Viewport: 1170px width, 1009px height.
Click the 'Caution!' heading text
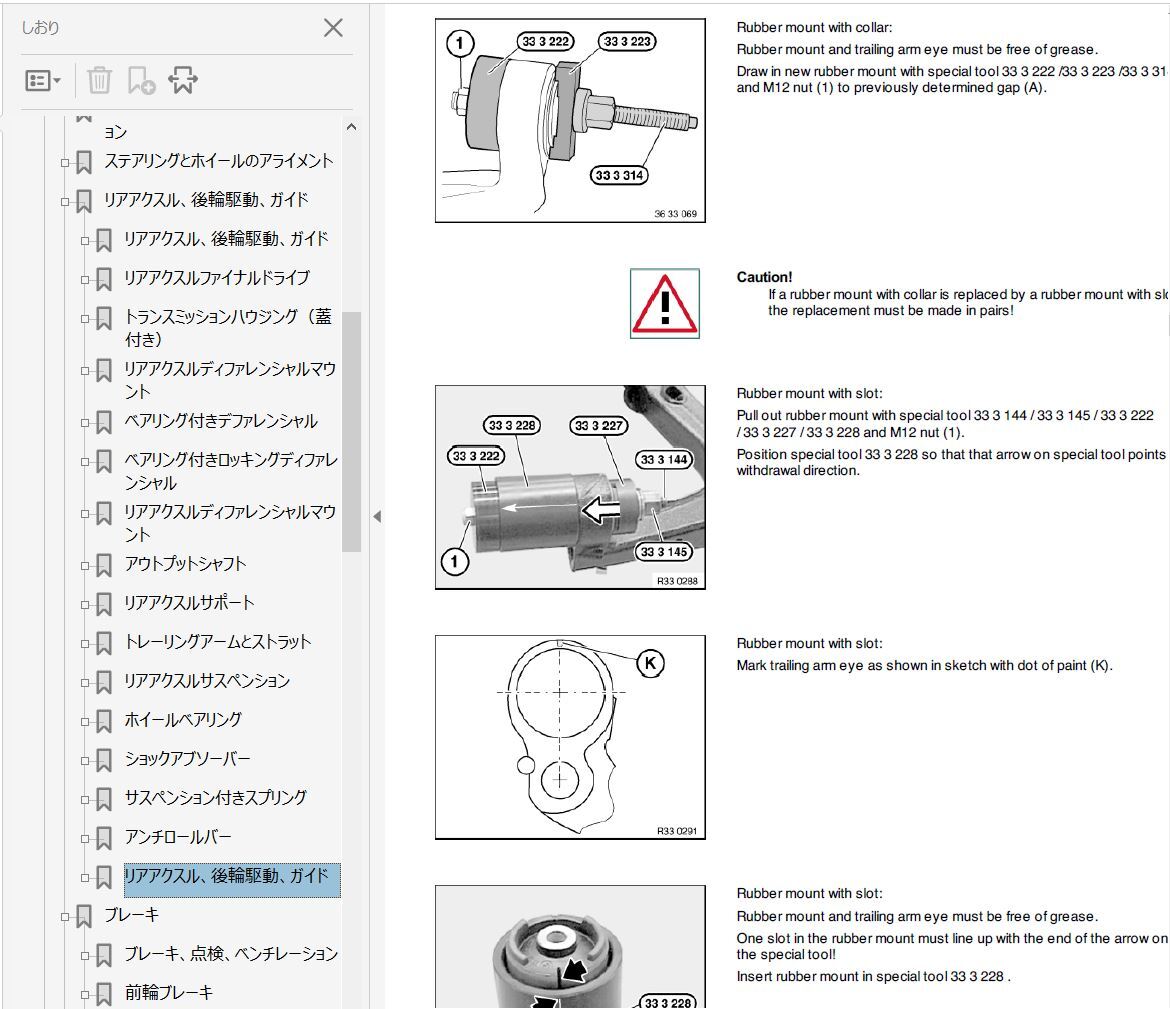[x=764, y=277]
